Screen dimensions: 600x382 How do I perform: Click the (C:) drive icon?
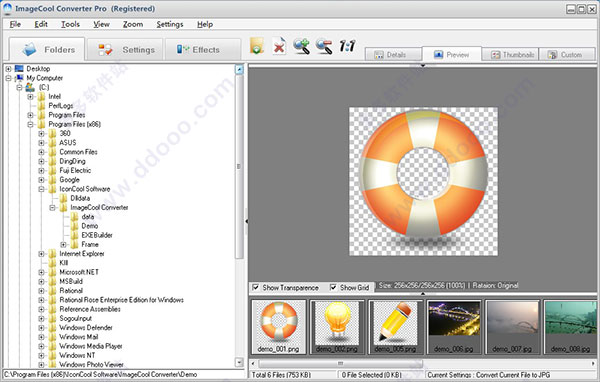(x=30, y=87)
